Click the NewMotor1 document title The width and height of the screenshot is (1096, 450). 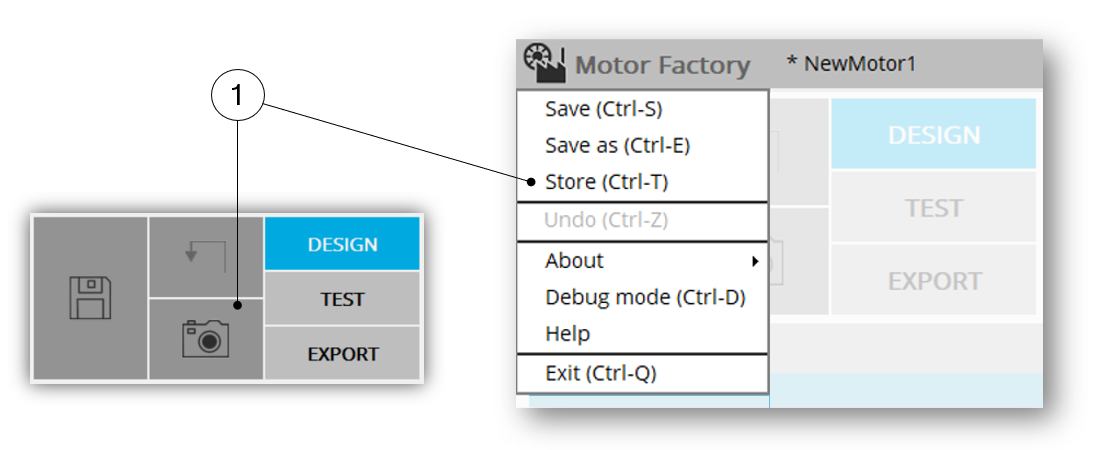[x=851, y=64]
